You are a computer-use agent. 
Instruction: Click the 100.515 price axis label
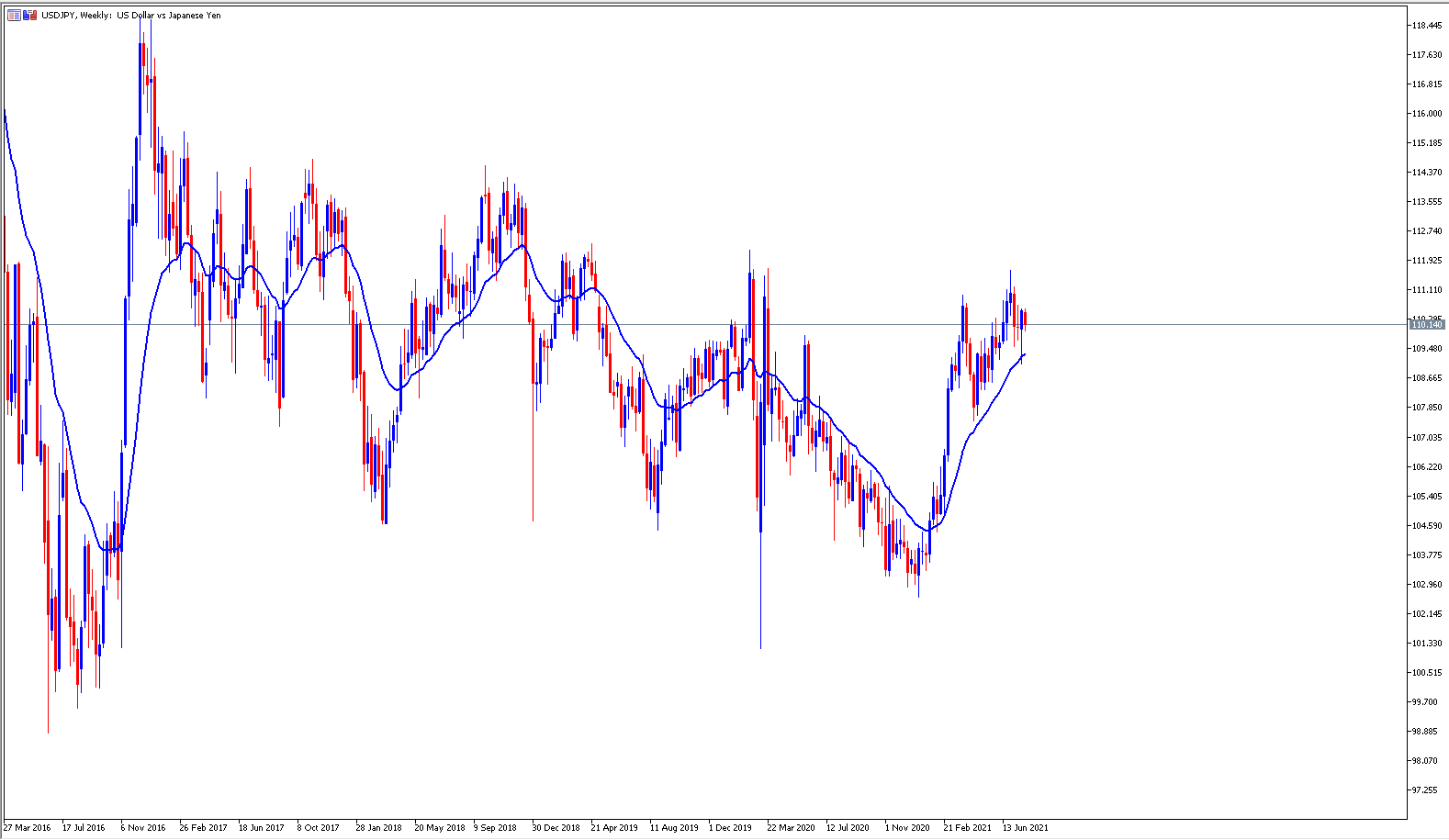(1426, 673)
